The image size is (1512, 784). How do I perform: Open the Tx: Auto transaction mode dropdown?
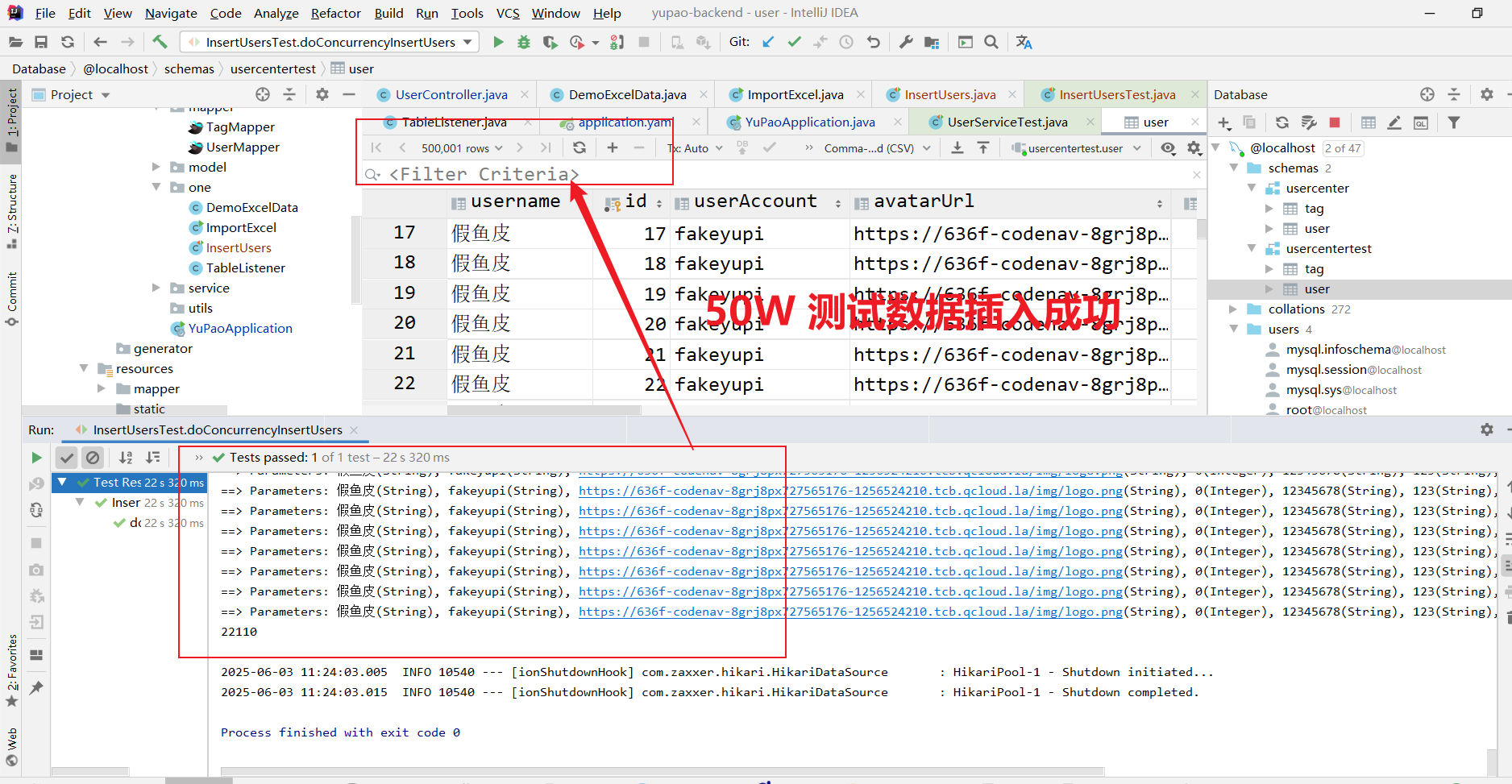[695, 148]
